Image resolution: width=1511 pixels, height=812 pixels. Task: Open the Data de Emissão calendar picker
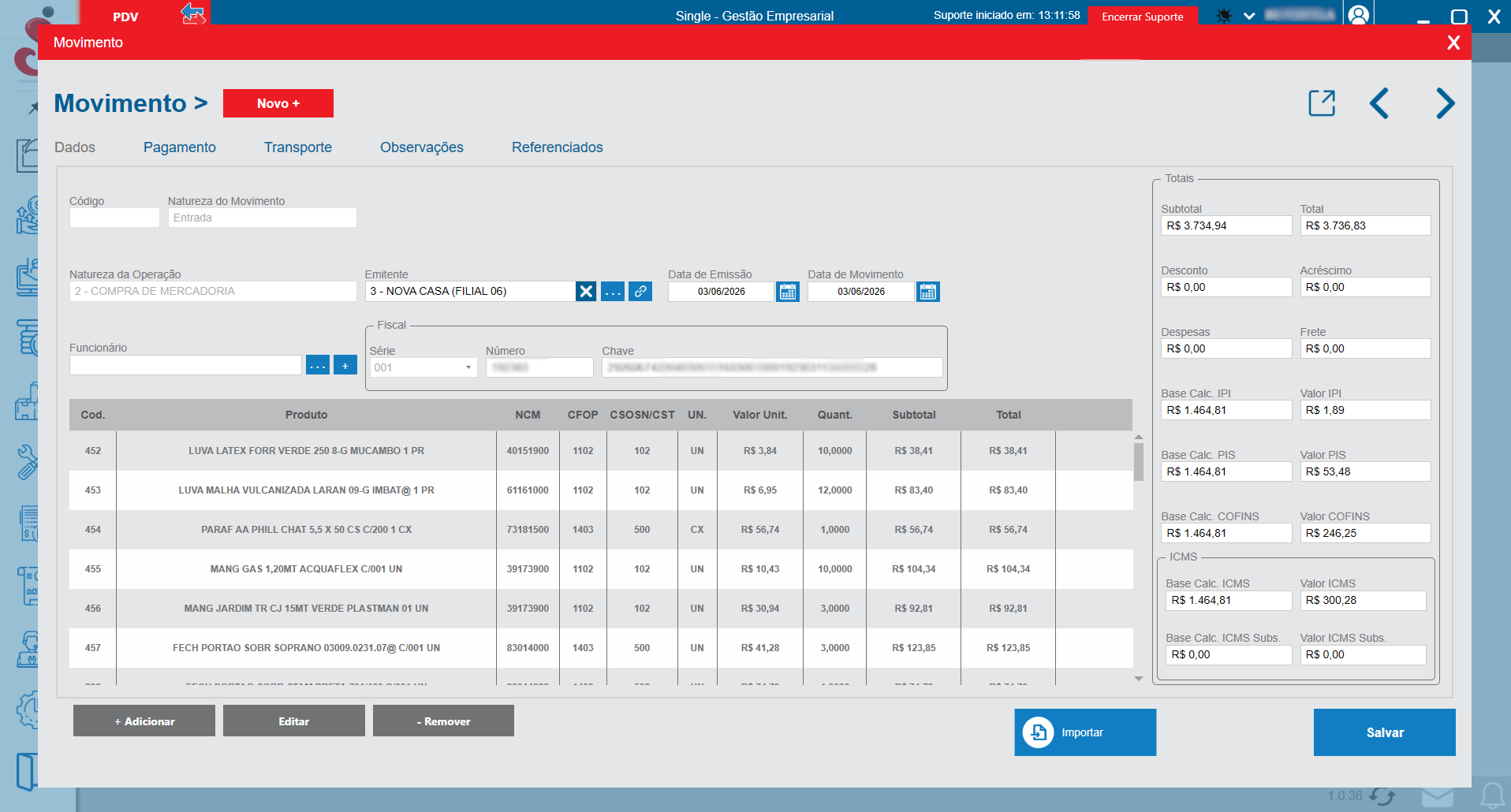pyautogui.click(x=787, y=292)
